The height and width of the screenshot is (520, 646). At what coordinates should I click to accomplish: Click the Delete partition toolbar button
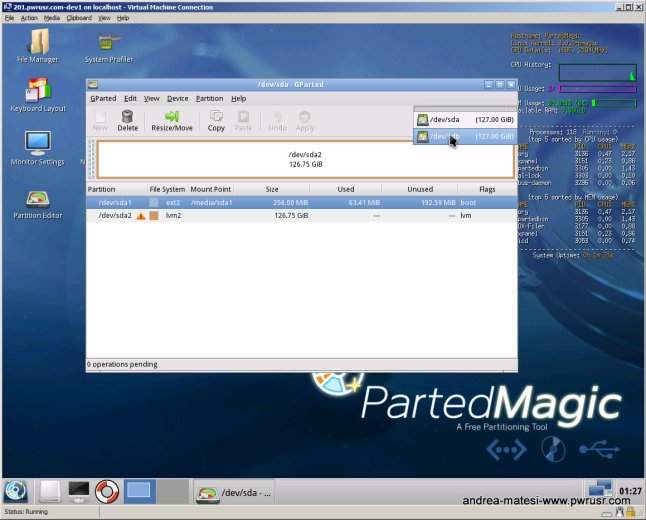(x=128, y=121)
